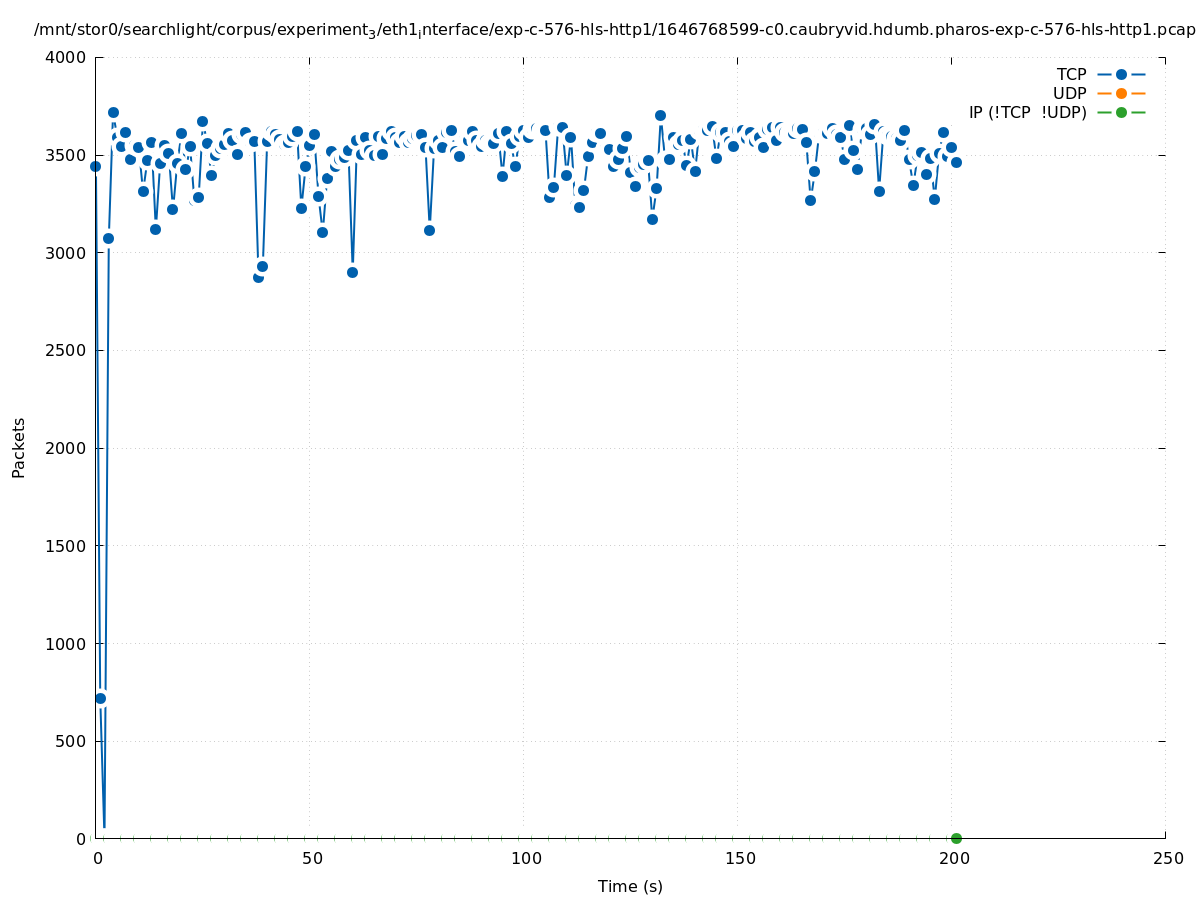Screen dimensions: 1197x900
Task: Click the TCP dip point near 60 seconds
Action: (352, 272)
